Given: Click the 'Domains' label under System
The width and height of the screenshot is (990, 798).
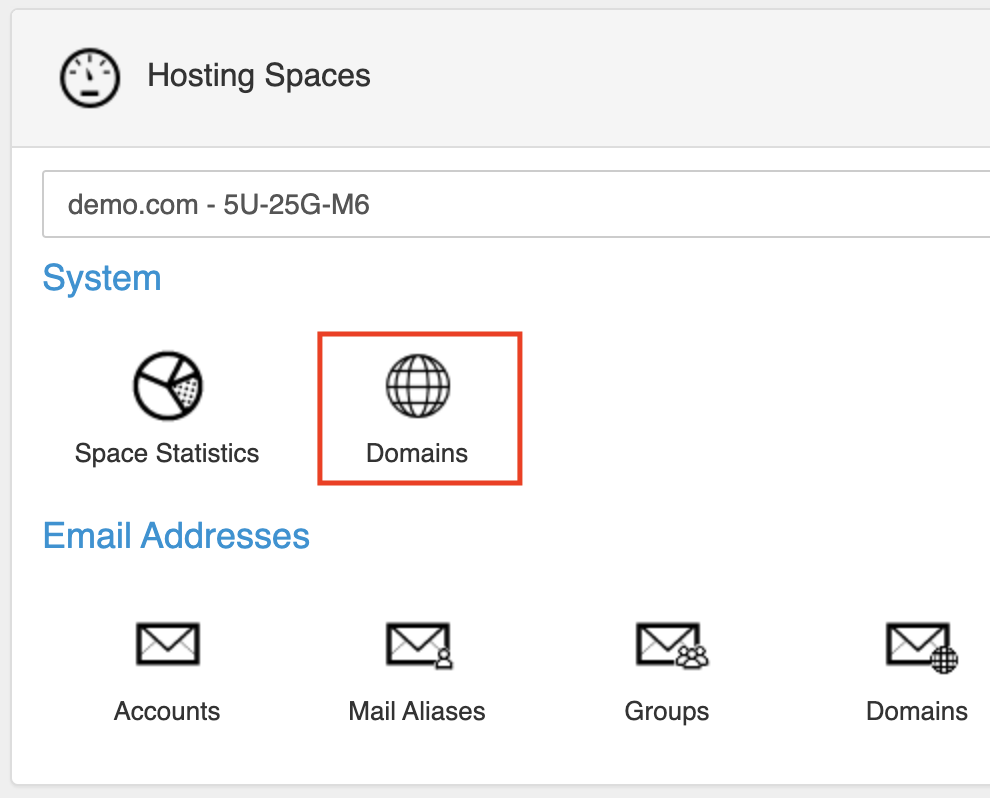Looking at the screenshot, I should coord(417,453).
